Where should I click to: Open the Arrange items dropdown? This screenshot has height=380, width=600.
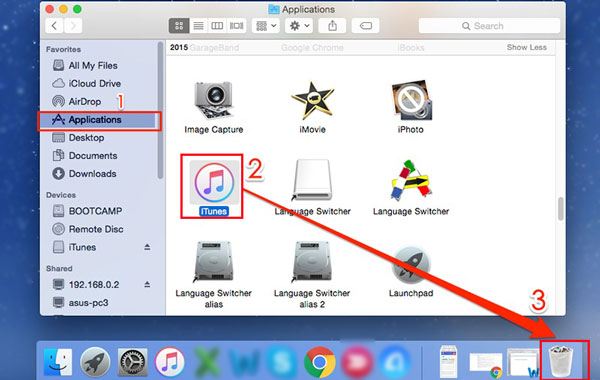(x=266, y=26)
